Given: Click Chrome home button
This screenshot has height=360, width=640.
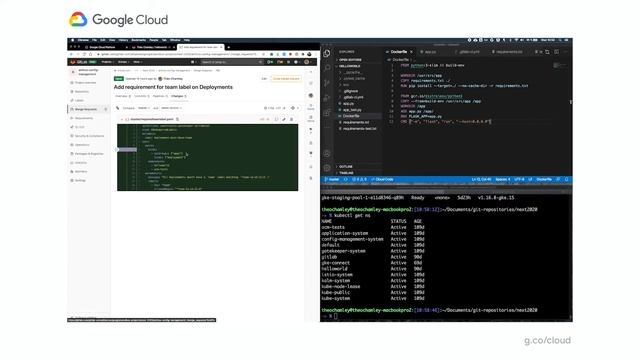Looking at the screenshot, I should [91, 54].
